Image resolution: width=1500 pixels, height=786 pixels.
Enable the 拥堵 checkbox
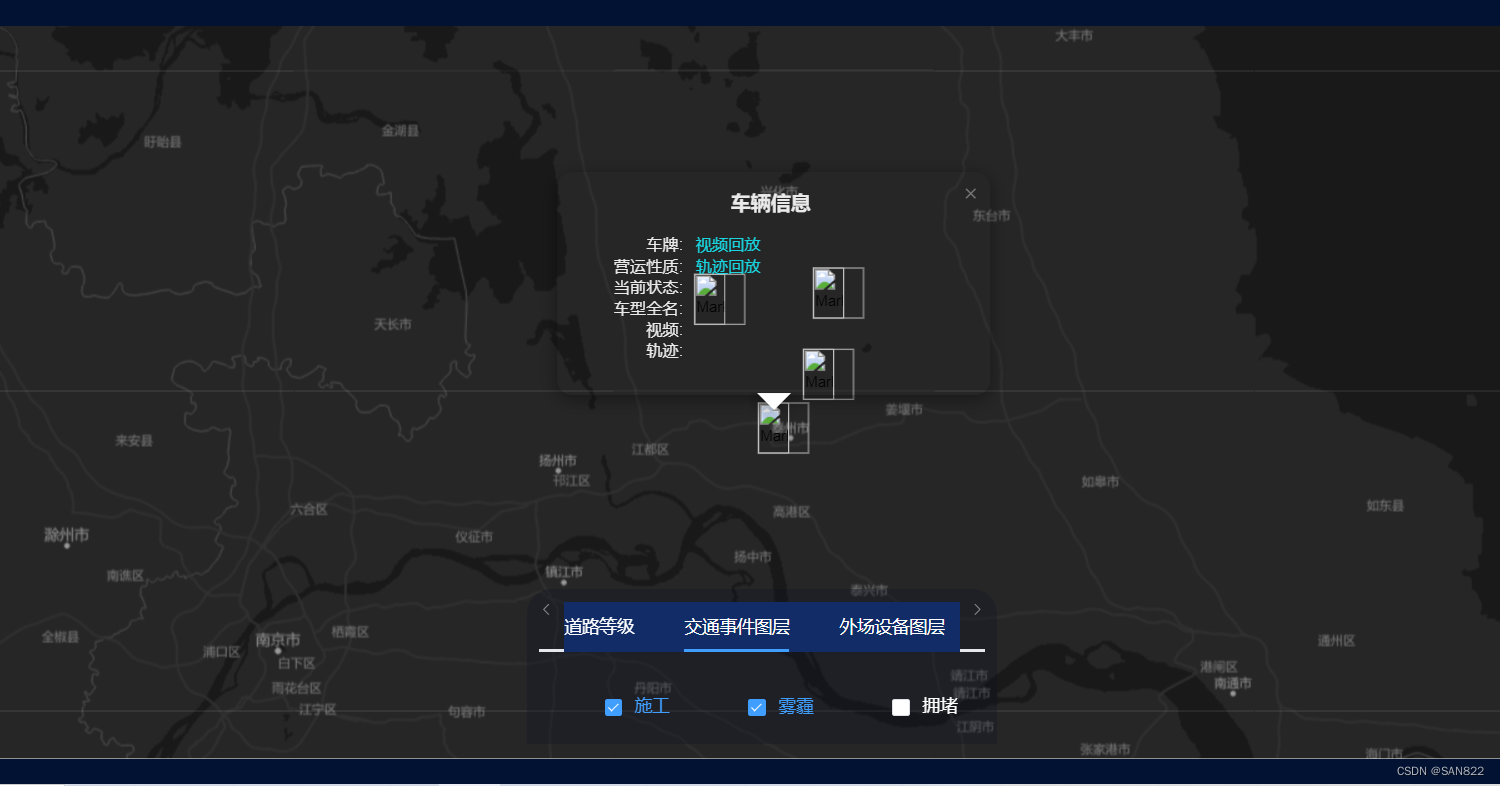point(900,707)
